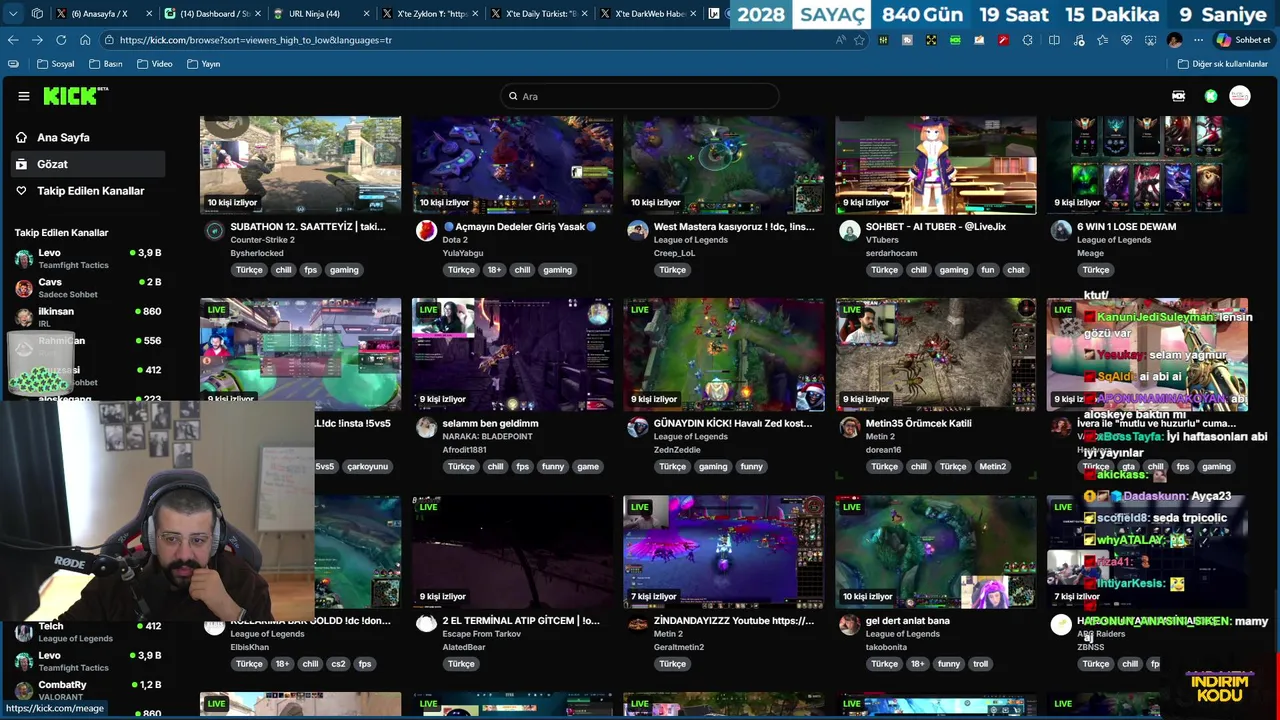
Task: Switch to X'te DarkWeb Haber tab
Action: click(x=648, y=14)
